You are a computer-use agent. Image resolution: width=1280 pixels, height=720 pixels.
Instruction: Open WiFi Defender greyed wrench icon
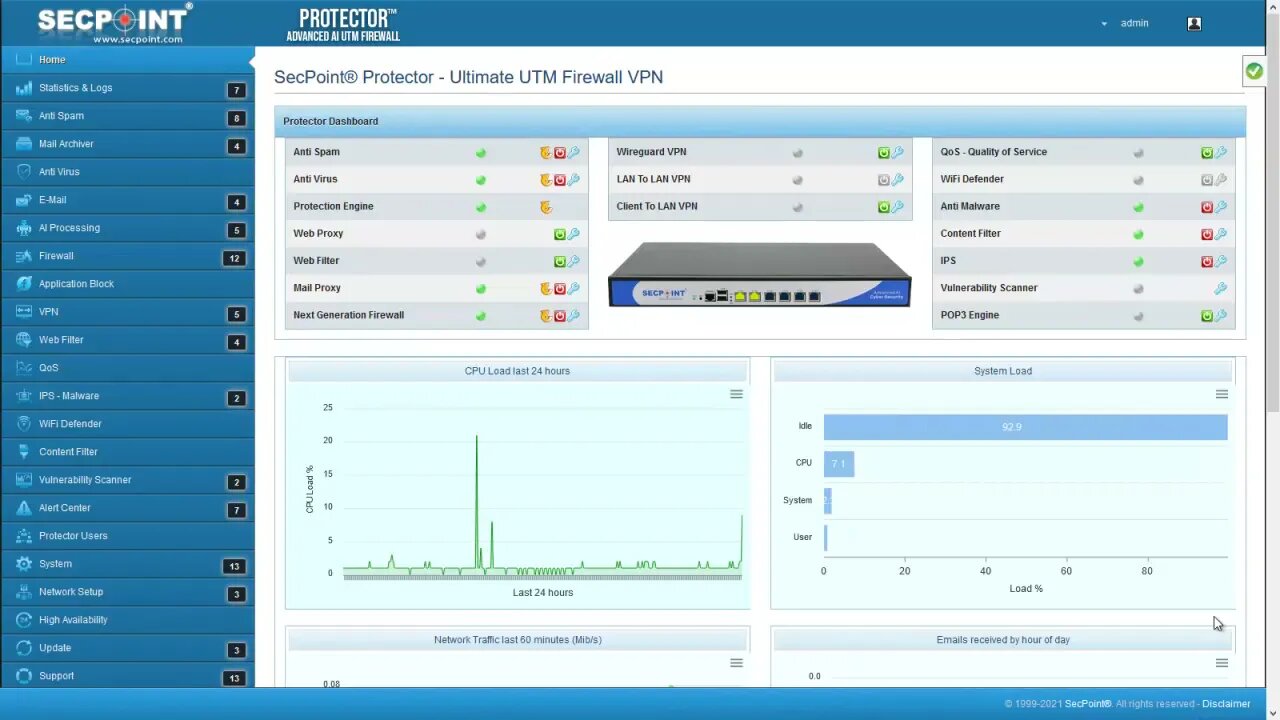click(x=1220, y=180)
